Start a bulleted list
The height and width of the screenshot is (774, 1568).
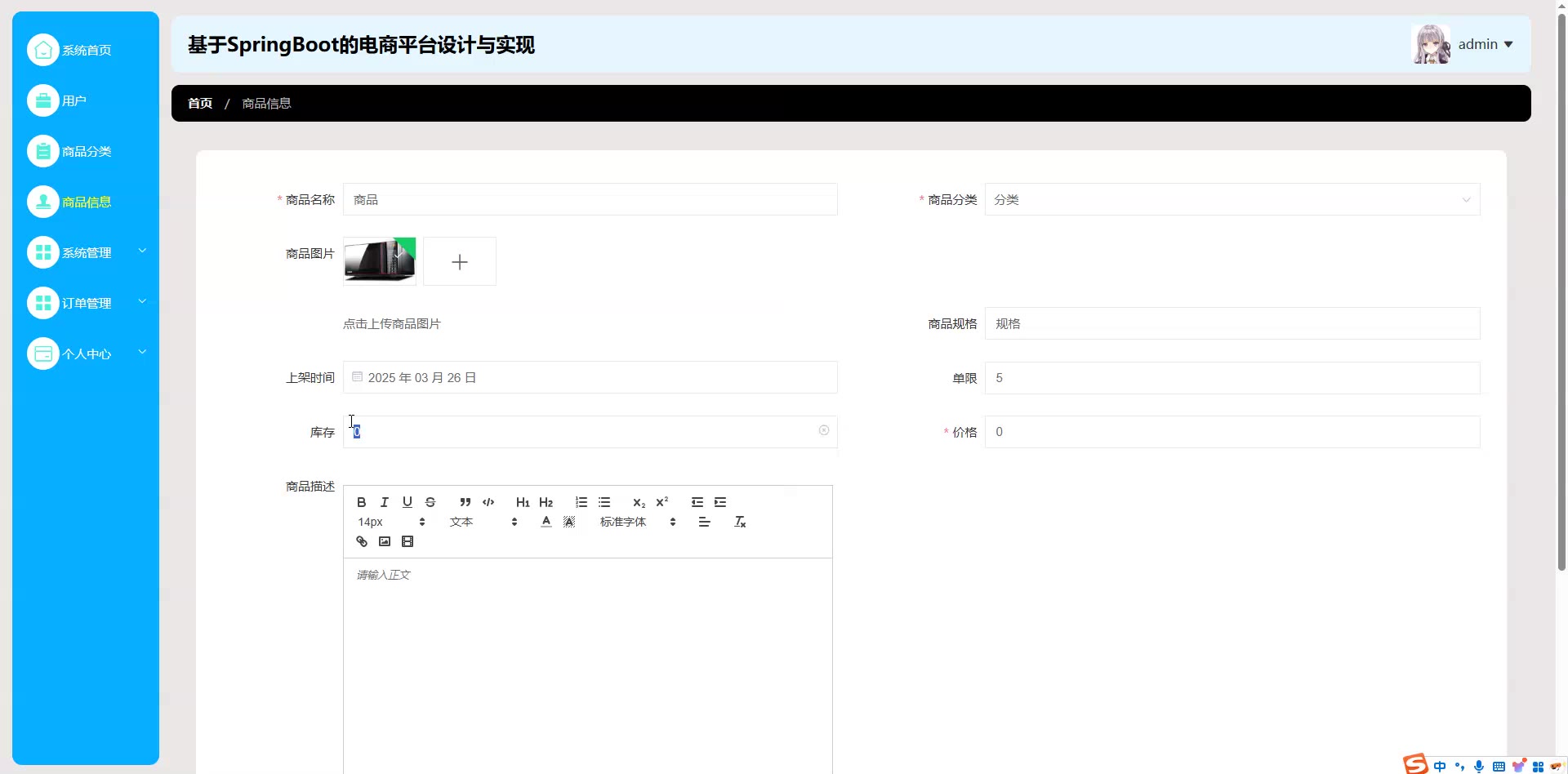(x=604, y=502)
